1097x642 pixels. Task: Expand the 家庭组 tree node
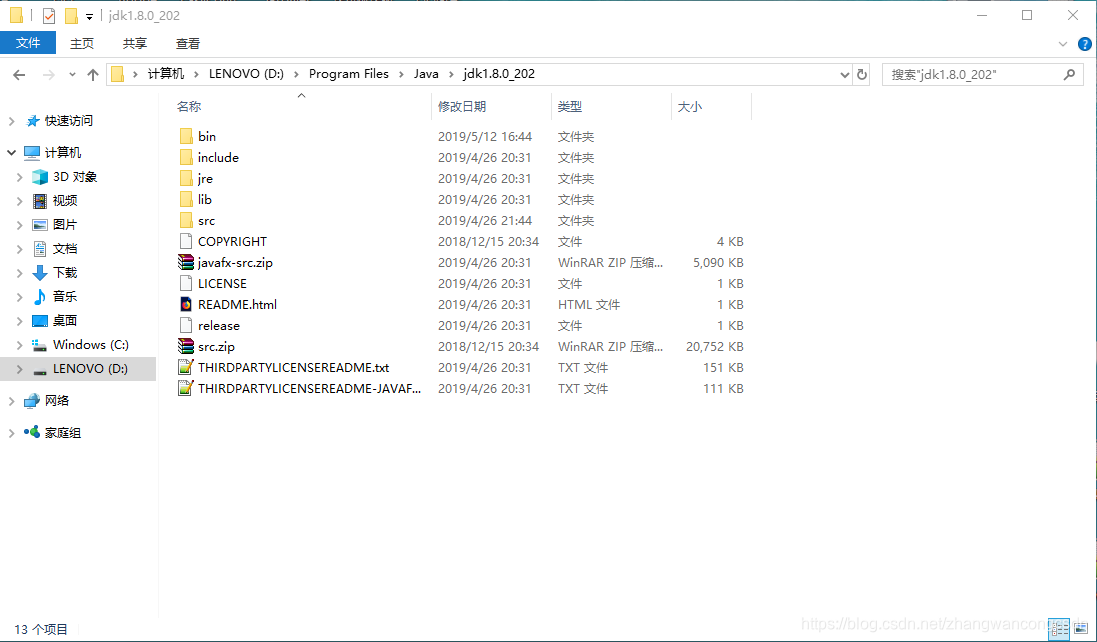(11, 433)
